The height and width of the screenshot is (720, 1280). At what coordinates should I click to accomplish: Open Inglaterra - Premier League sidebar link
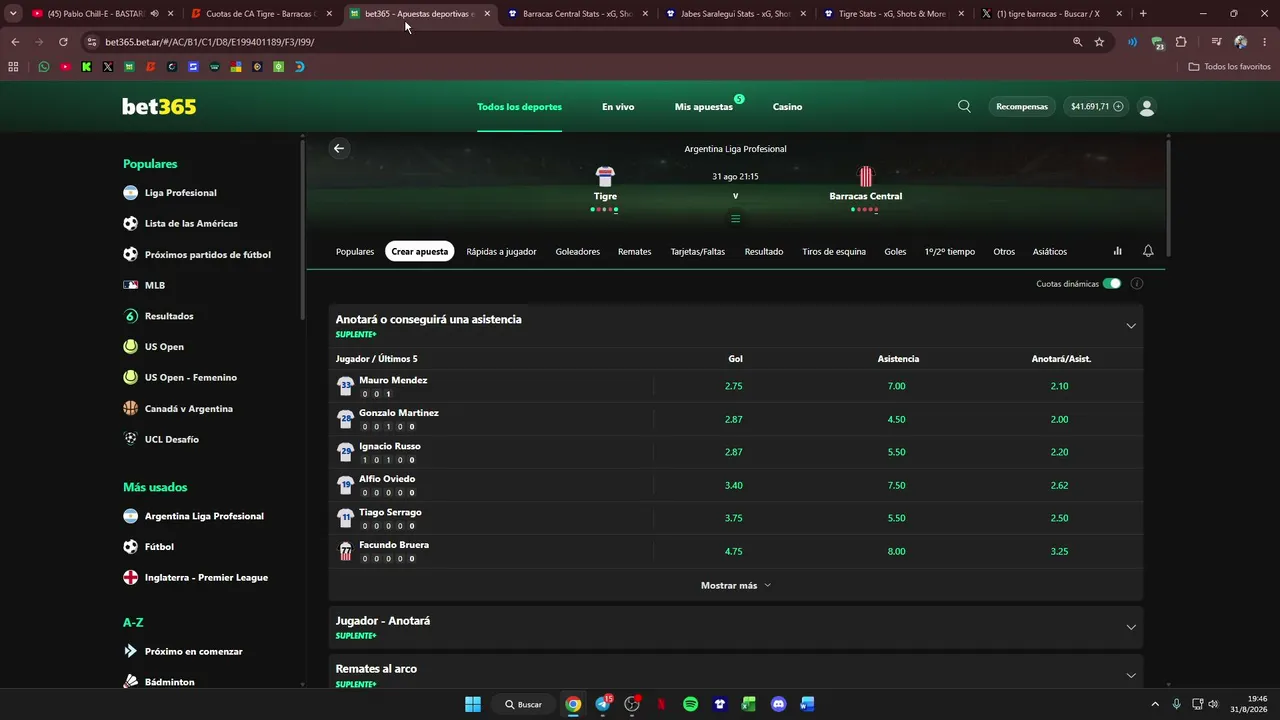(x=206, y=578)
